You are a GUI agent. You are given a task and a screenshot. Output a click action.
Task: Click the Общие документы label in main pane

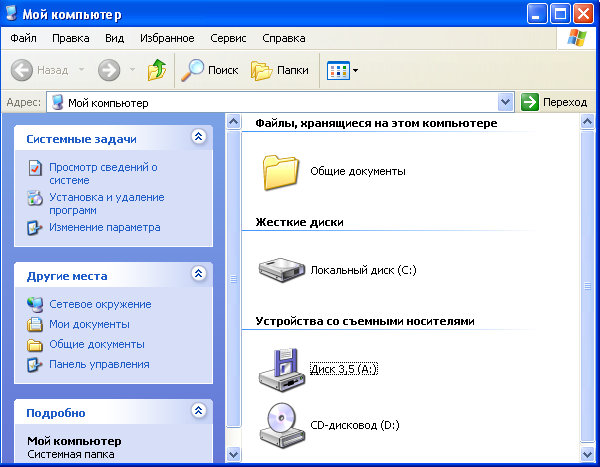(358, 171)
